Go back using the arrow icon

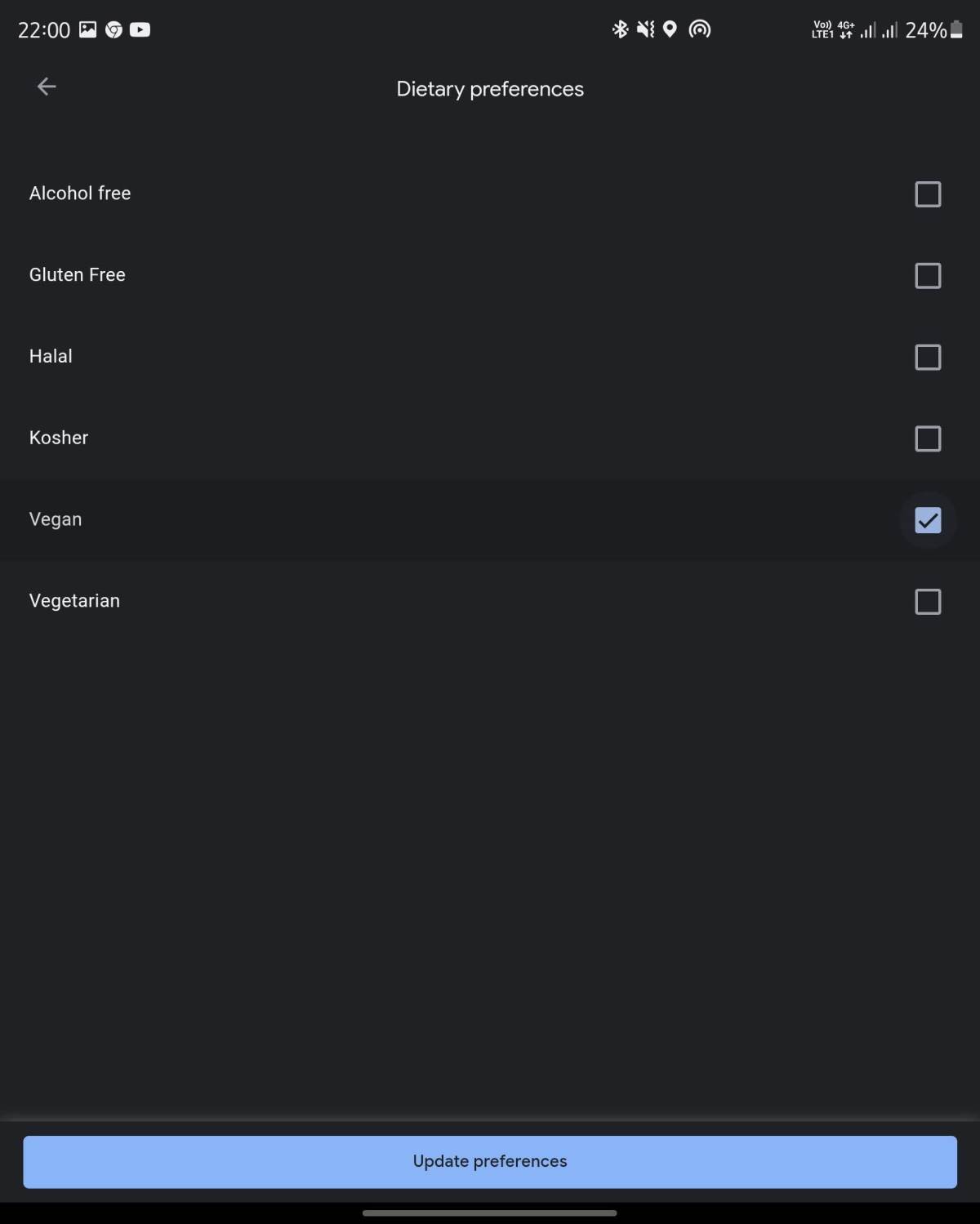[x=47, y=87]
